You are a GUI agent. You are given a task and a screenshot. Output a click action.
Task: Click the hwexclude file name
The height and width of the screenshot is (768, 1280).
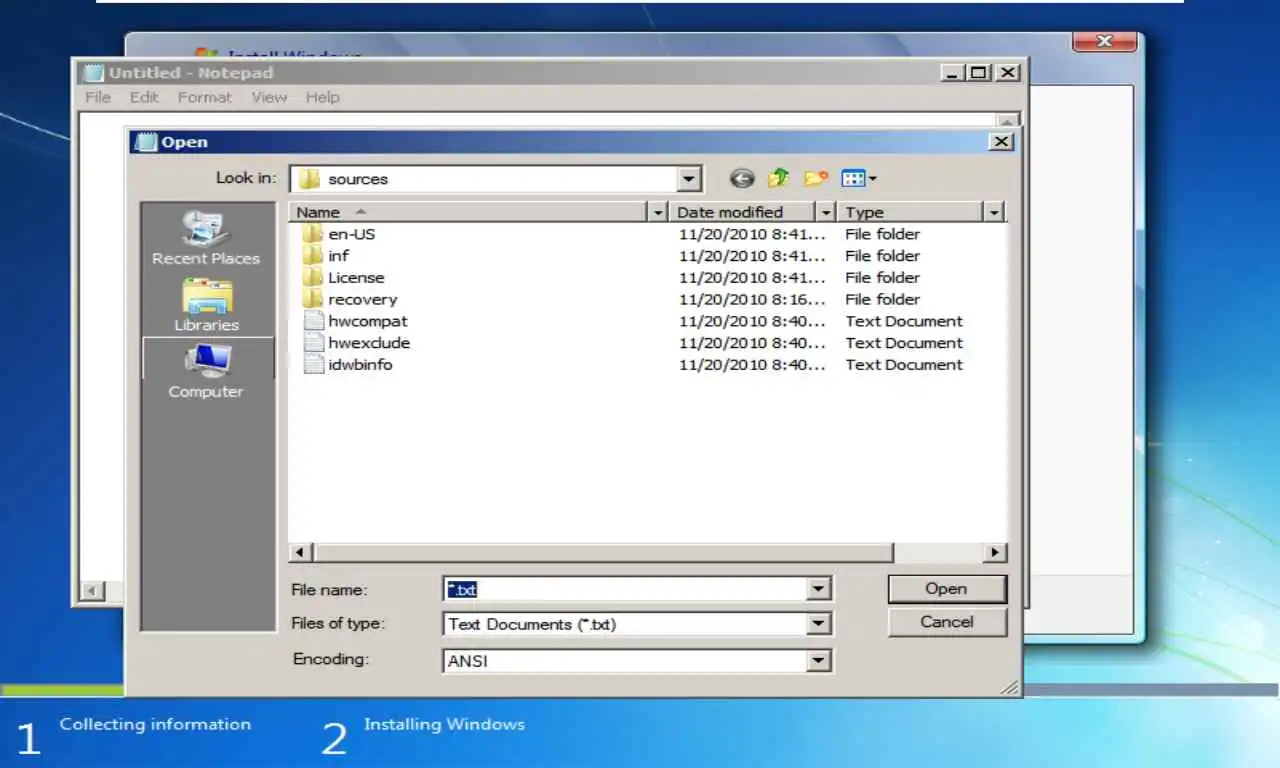[369, 343]
